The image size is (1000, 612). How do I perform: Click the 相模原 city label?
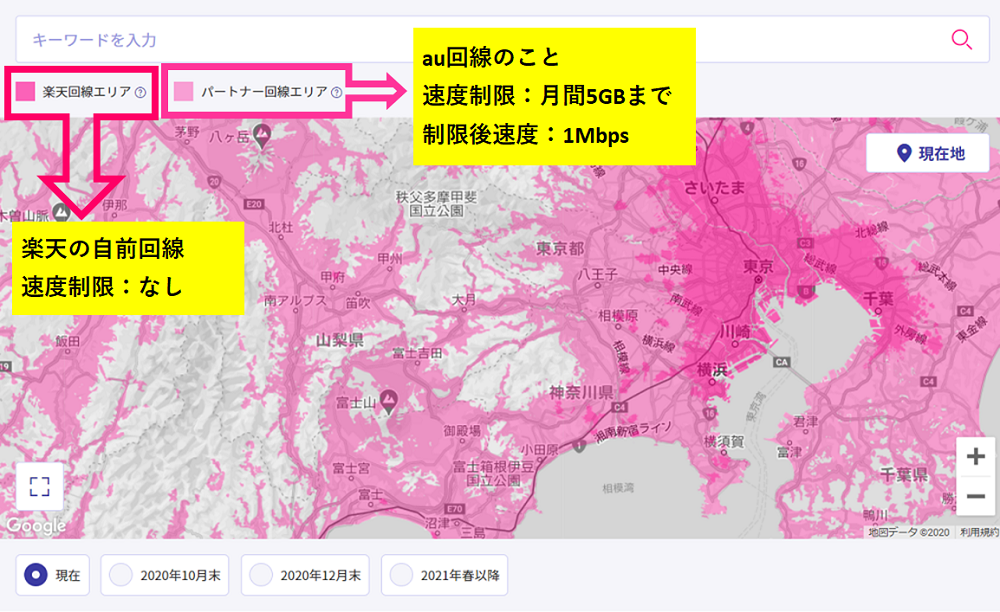(618, 316)
